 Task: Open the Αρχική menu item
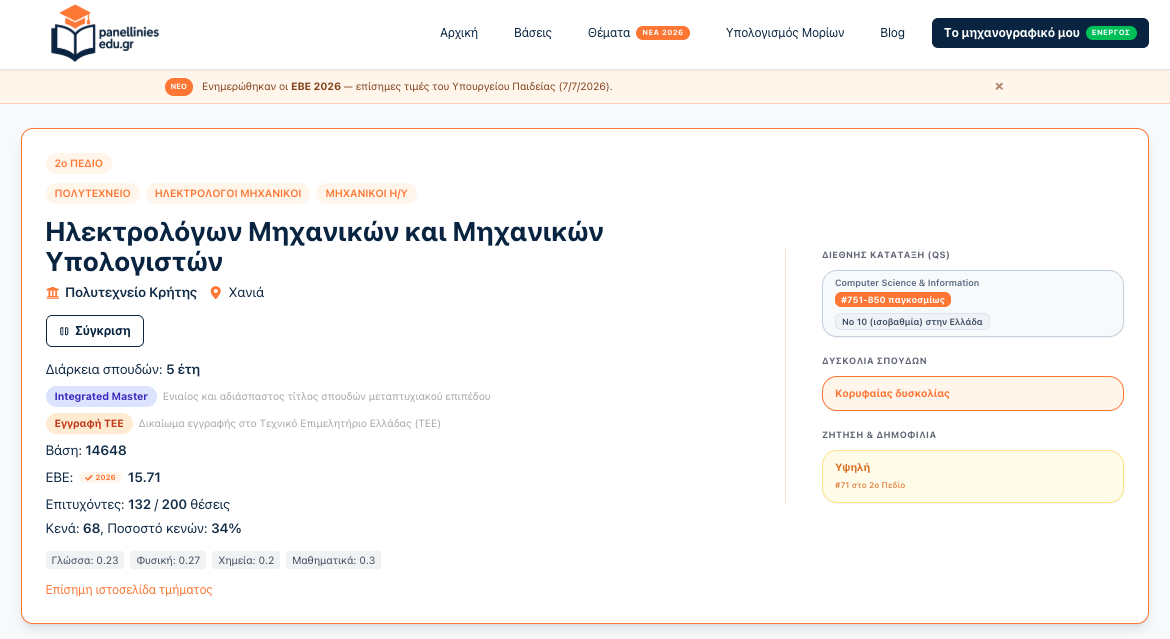(459, 33)
